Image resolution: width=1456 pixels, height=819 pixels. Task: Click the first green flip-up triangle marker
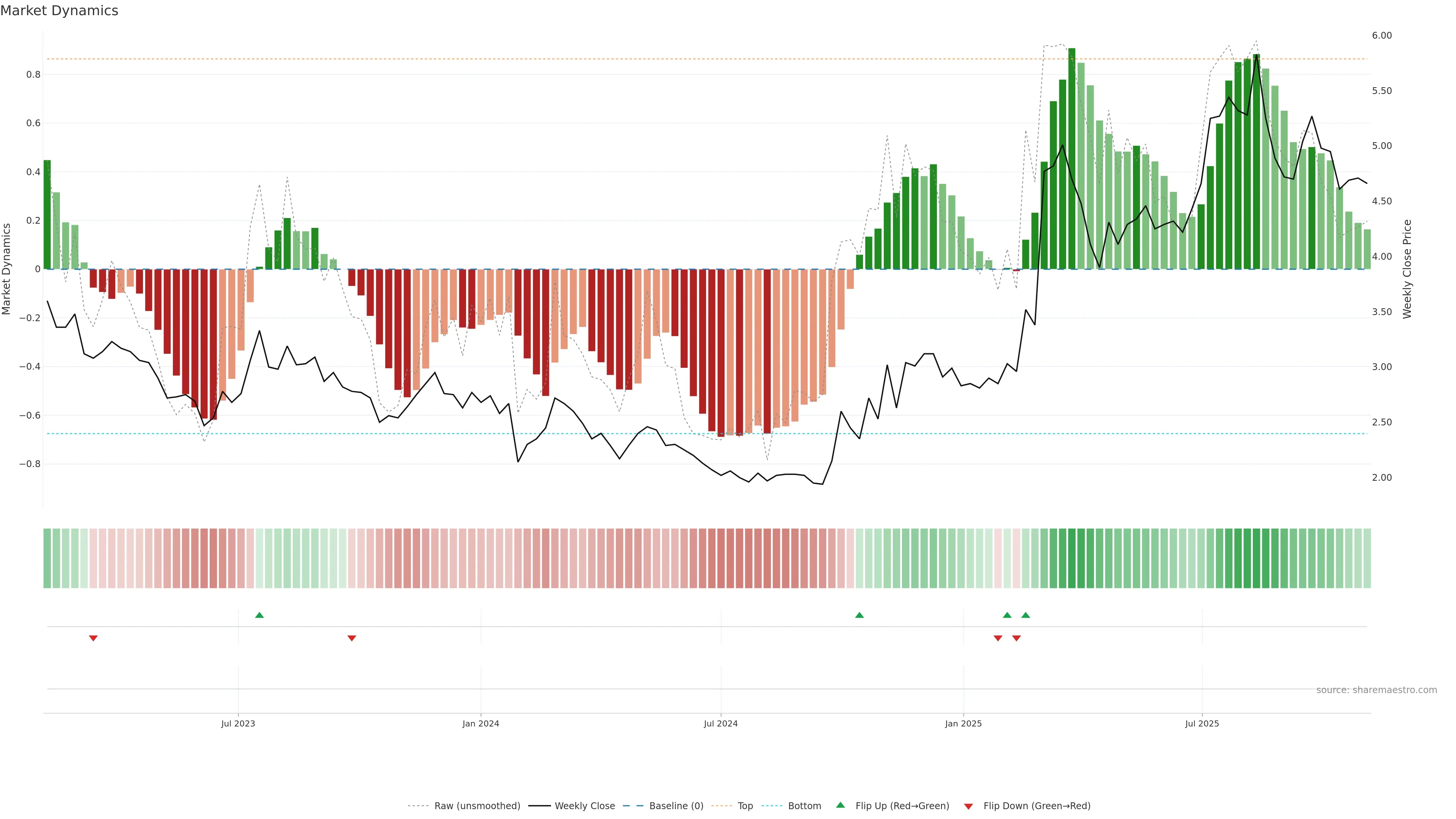pyautogui.click(x=259, y=615)
